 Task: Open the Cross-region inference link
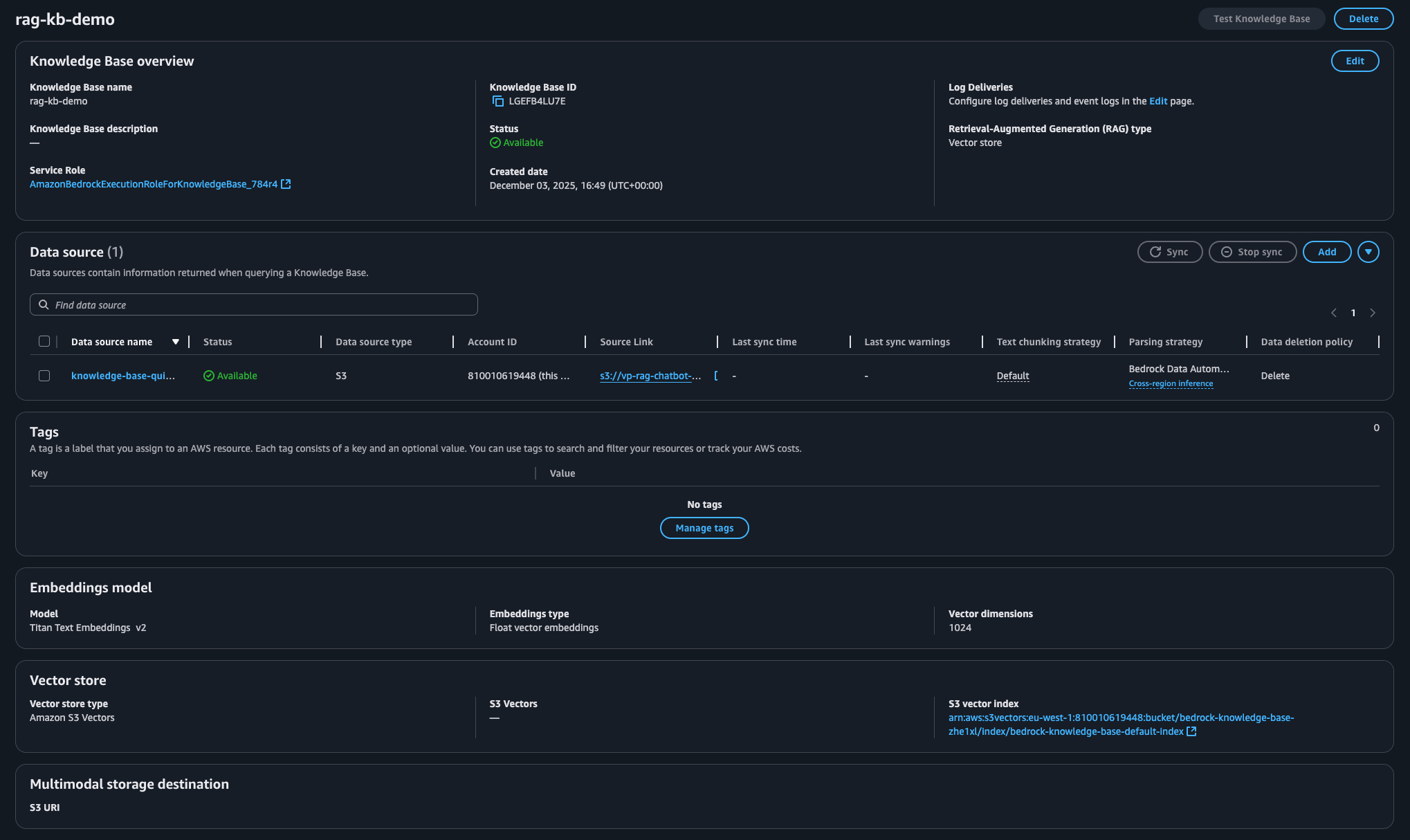tap(1171, 383)
